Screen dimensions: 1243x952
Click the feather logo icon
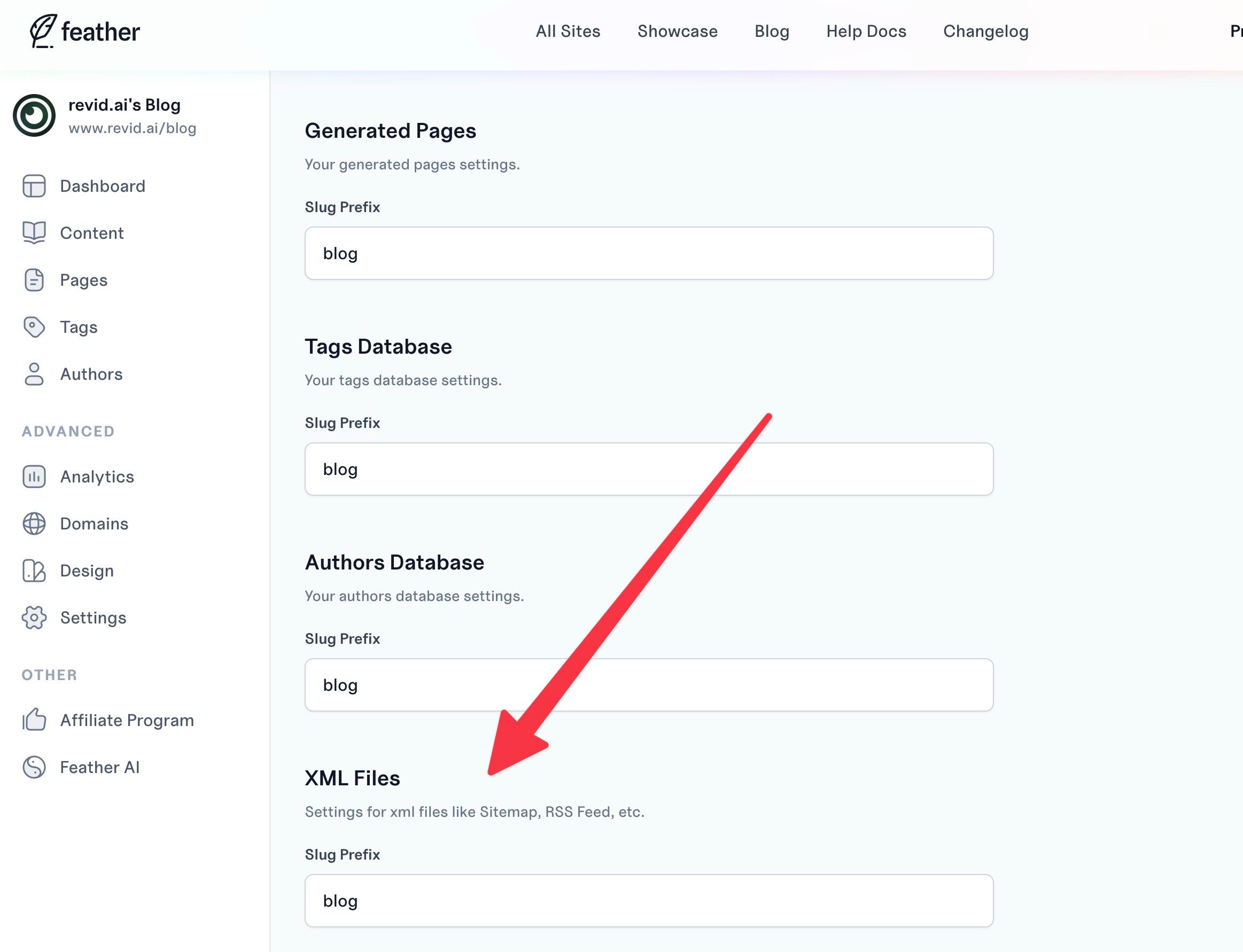pyautogui.click(x=43, y=31)
